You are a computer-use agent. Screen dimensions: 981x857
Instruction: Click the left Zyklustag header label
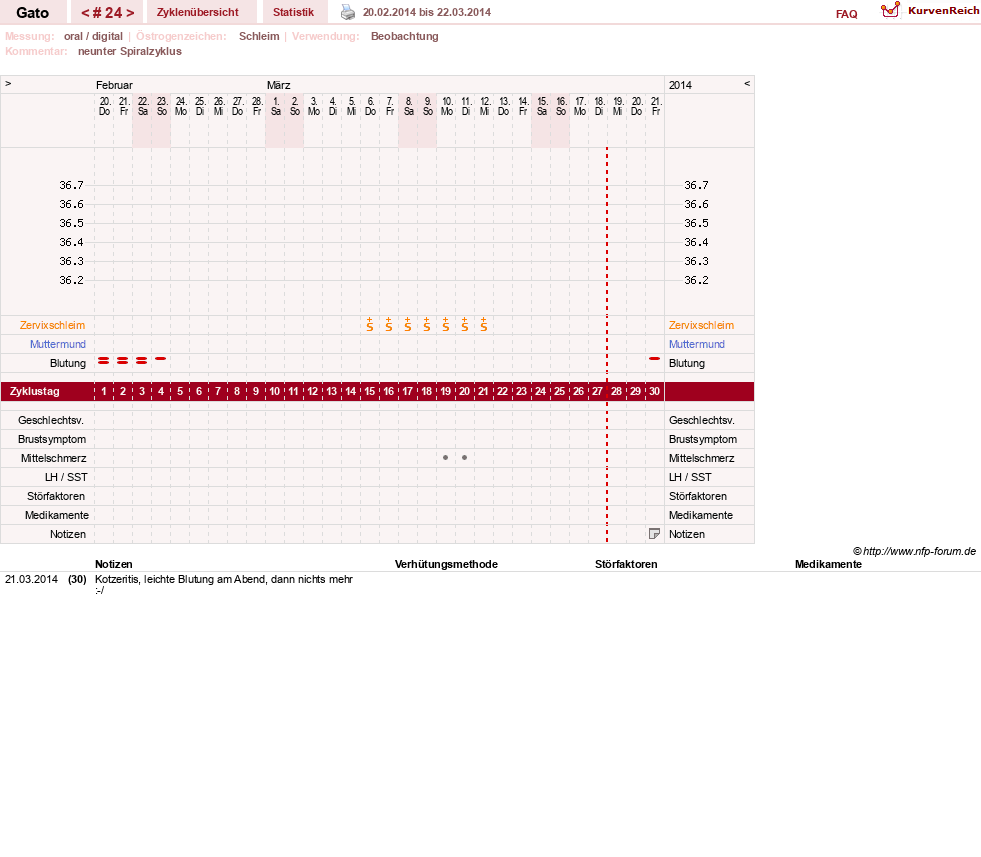point(34,391)
